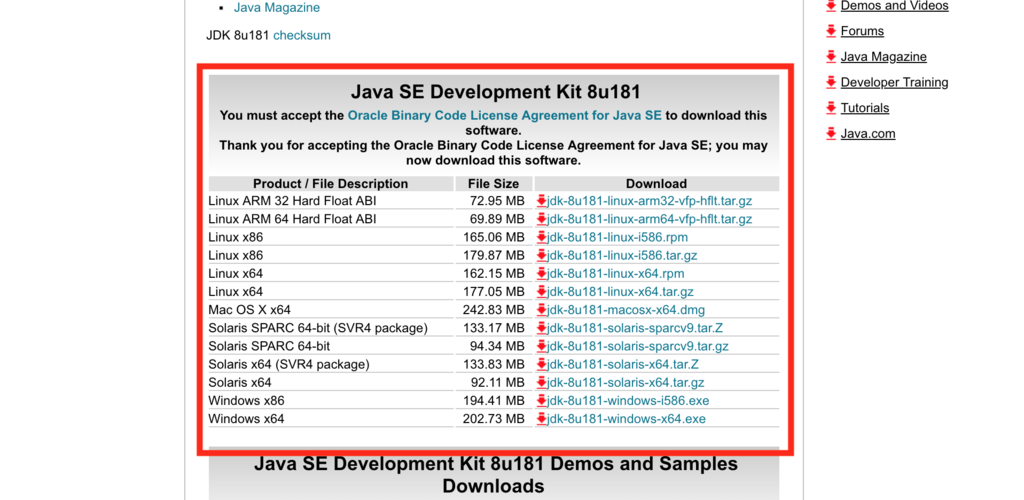Viewport: 1024px width, 500px height.
Task: Click 'Demos and Samples Downloads' section heading
Action: tap(495, 475)
